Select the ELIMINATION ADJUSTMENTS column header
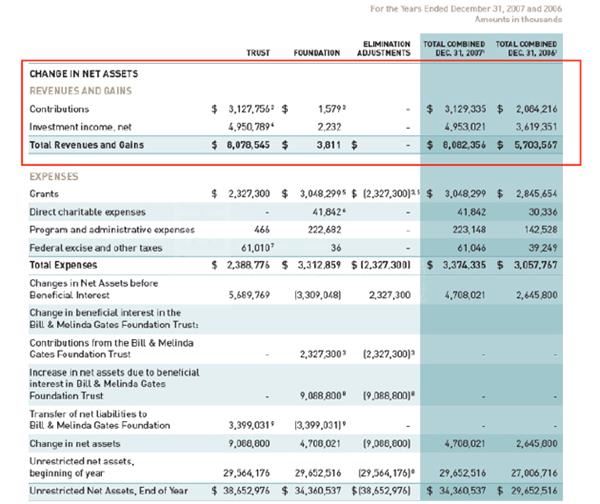 tap(383, 48)
